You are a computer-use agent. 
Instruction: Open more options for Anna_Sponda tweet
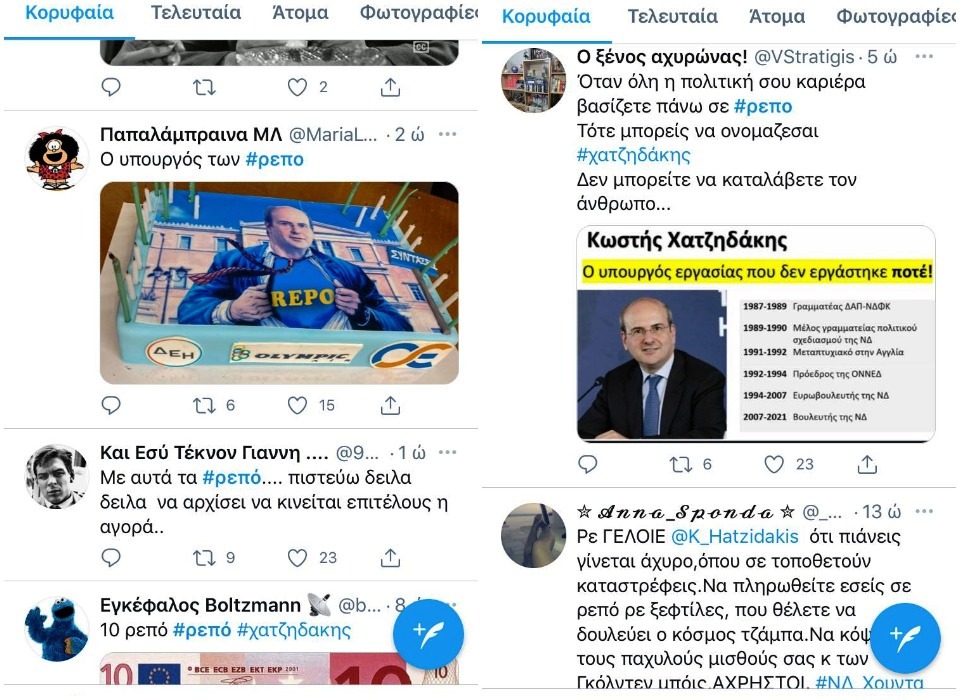[x=924, y=511]
